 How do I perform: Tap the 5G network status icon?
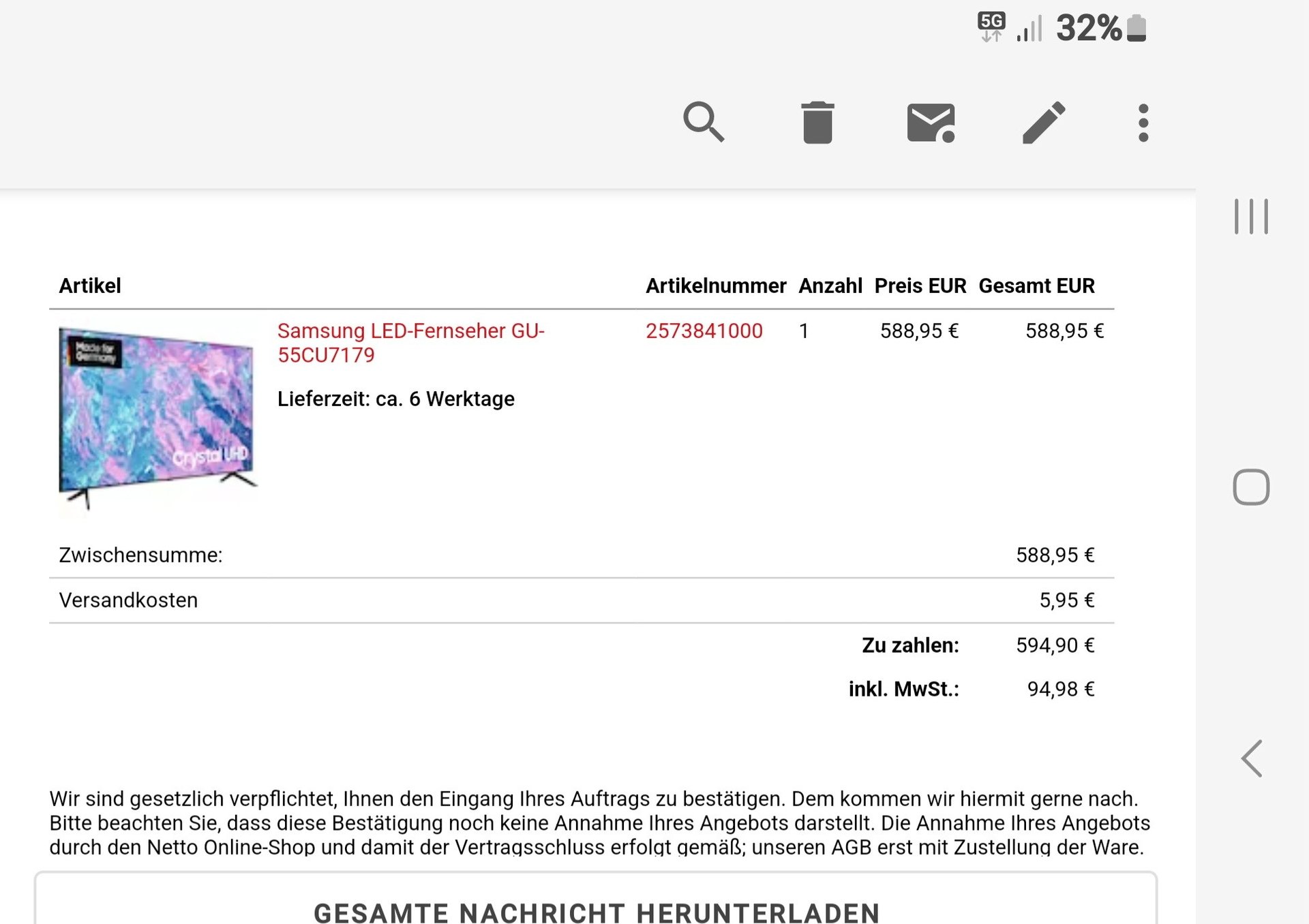point(991,27)
